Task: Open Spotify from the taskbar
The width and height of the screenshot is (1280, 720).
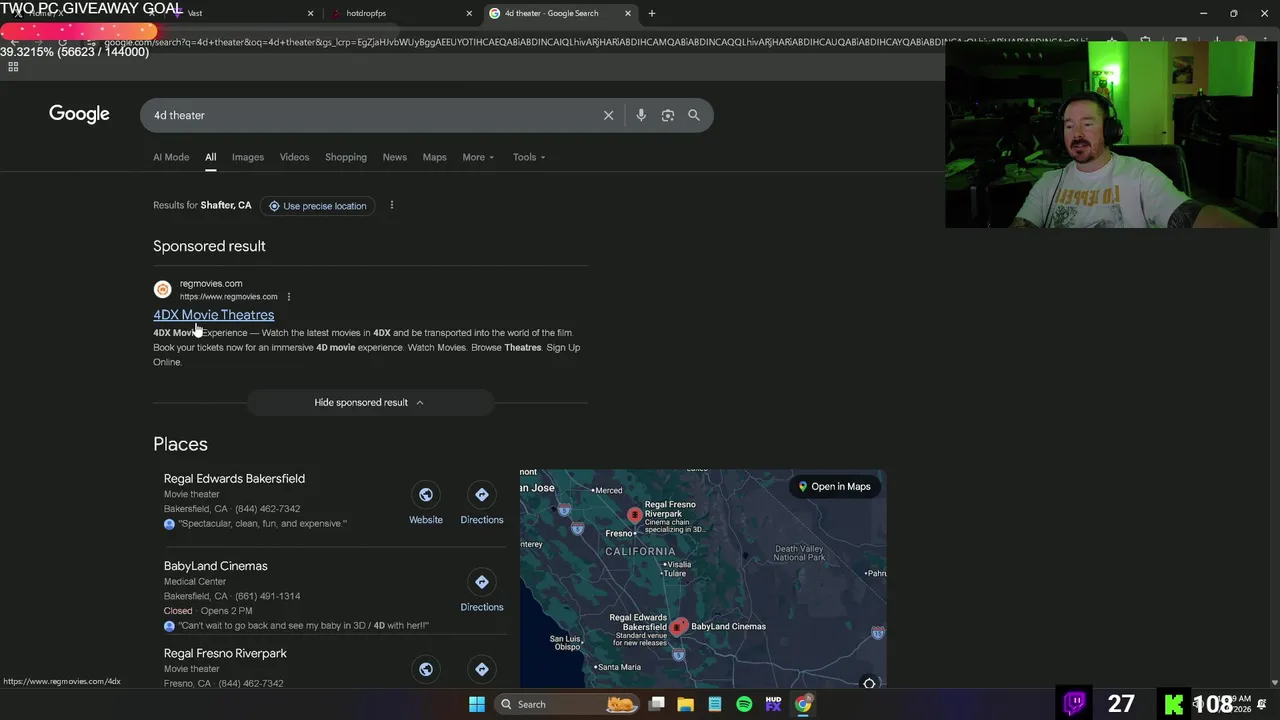Action: pyautogui.click(x=744, y=704)
